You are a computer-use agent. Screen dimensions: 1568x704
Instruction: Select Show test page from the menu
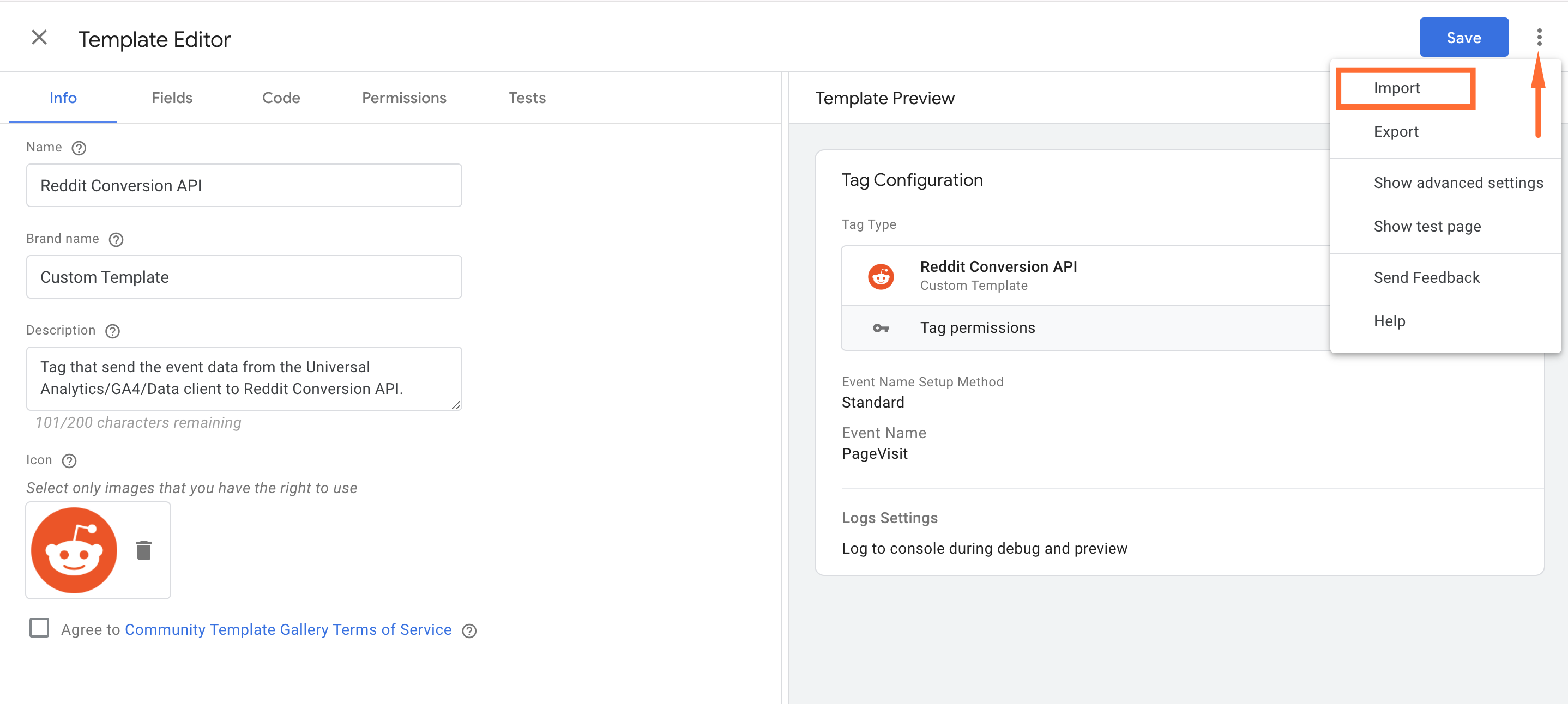pyautogui.click(x=1427, y=226)
